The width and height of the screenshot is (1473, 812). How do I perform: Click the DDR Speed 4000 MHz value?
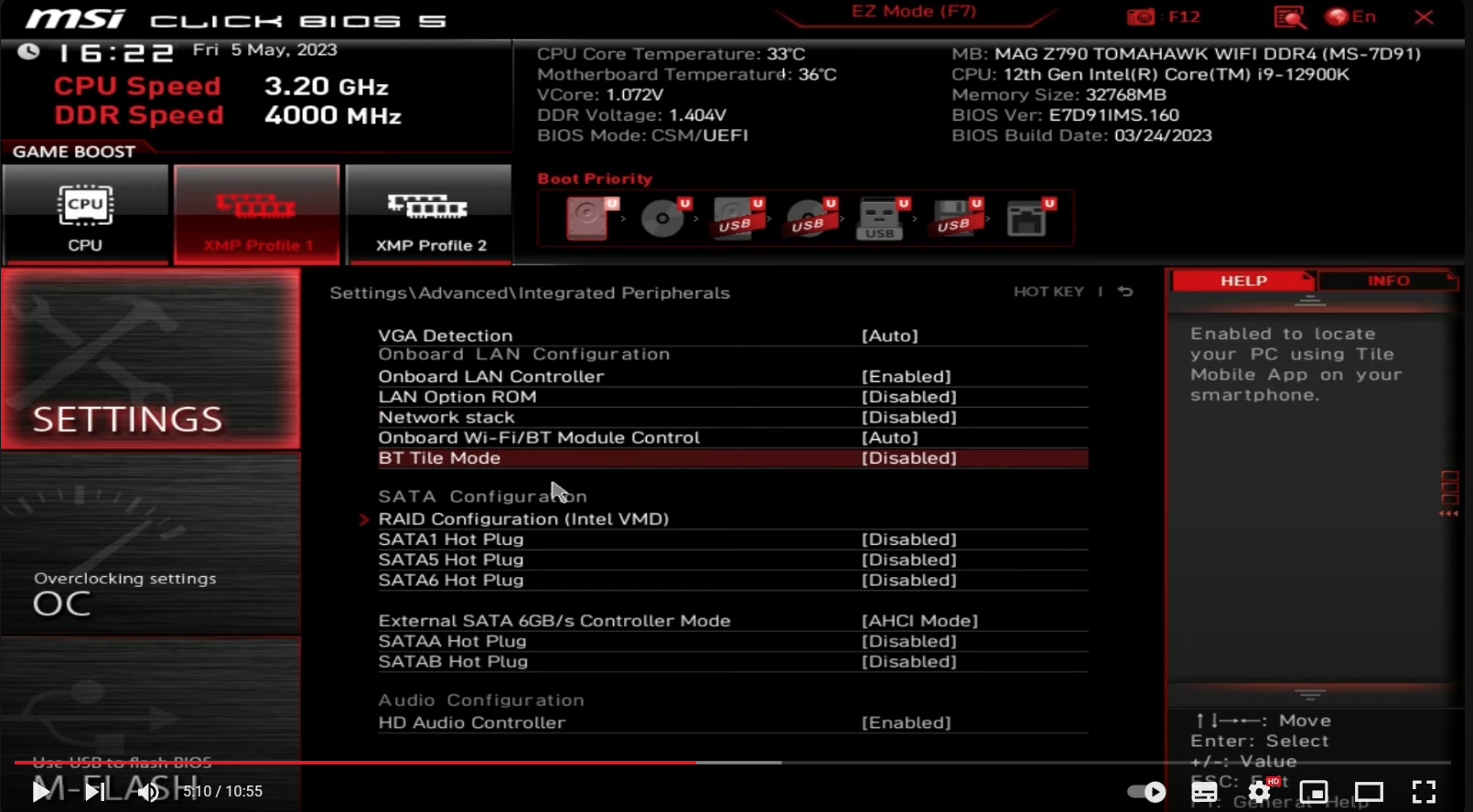tap(333, 115)
